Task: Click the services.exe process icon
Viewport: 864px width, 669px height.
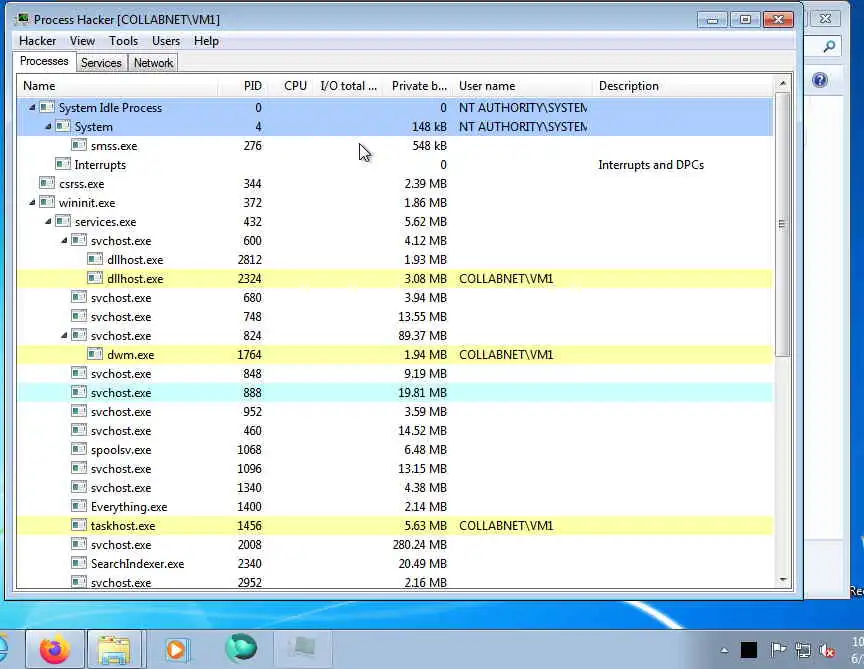Action: [63, 221]
